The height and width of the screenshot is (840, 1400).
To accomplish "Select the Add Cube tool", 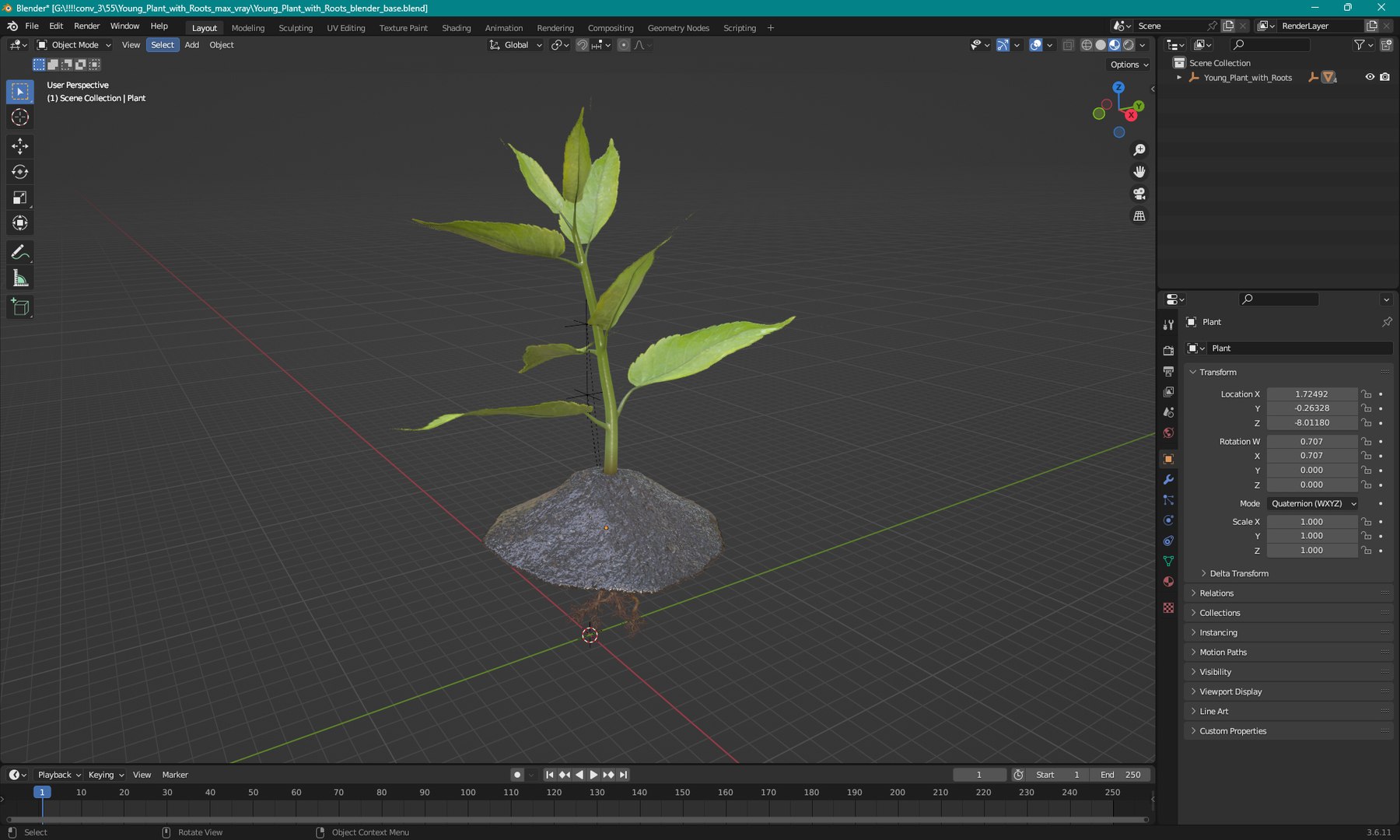I will pyautogui.click(x=20, y=308).
